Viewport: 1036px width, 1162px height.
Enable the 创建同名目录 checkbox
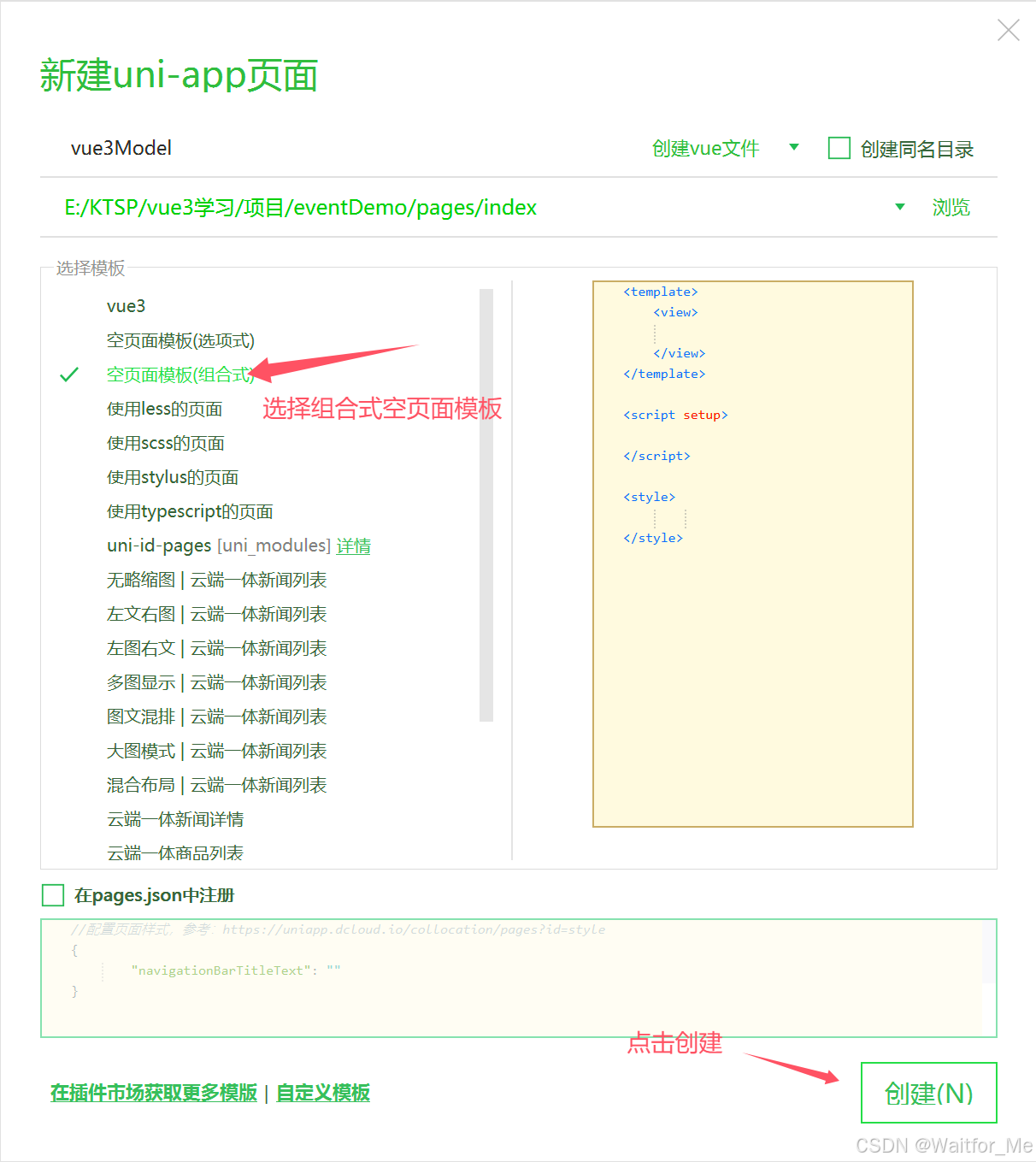coord(839,149)
